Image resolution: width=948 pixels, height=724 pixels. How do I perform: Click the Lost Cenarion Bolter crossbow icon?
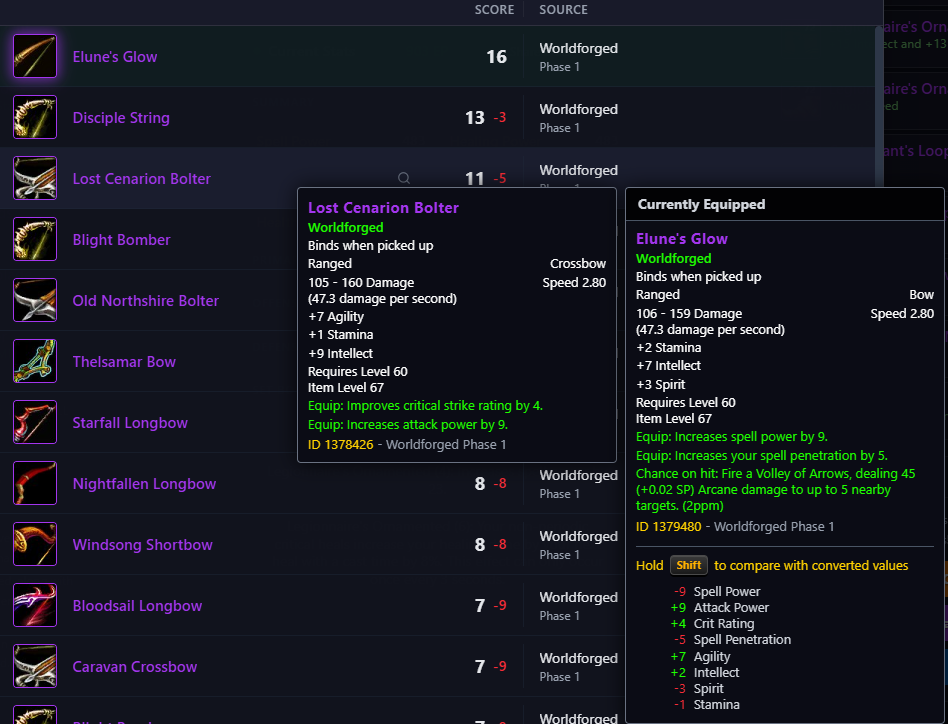[35, 178]
